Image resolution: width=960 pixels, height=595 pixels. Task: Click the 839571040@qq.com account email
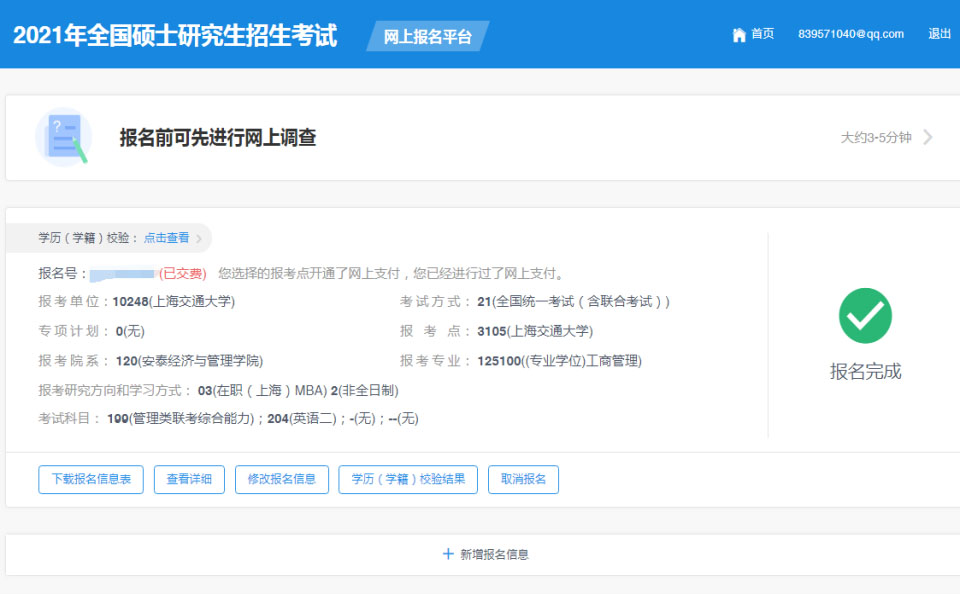pyautogui.click(x=851, y=34)
